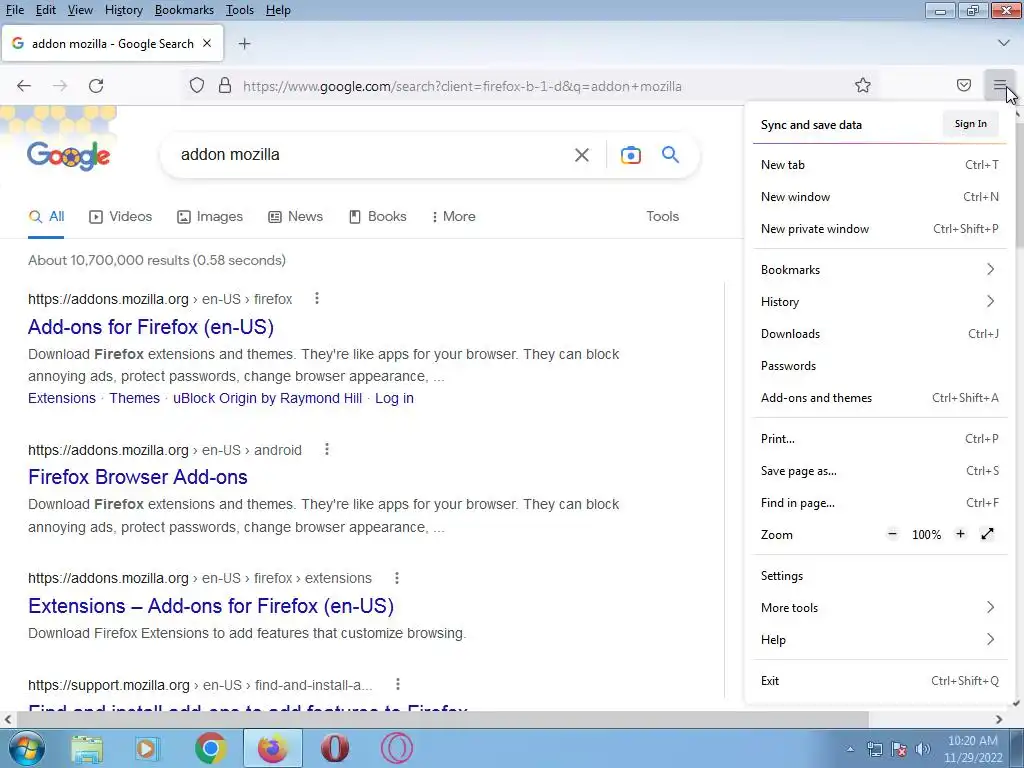1024x768 pixels.
Task: Close the addon mozilla Google Search tab
Action: 207,44
